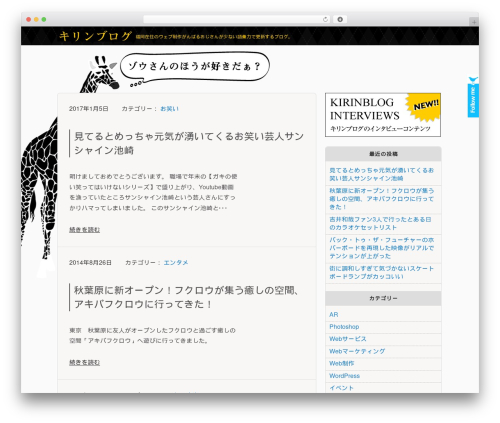Click the site tagline in the header
The width and height of the screenshot is (500, 423).
[x=213, y=37]
